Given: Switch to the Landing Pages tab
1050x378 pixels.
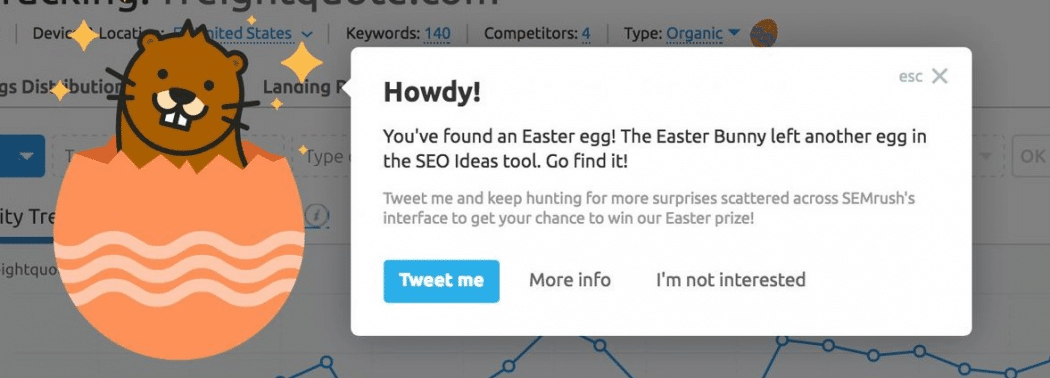Looking at the screenshot, I should [x=306, y=87].
